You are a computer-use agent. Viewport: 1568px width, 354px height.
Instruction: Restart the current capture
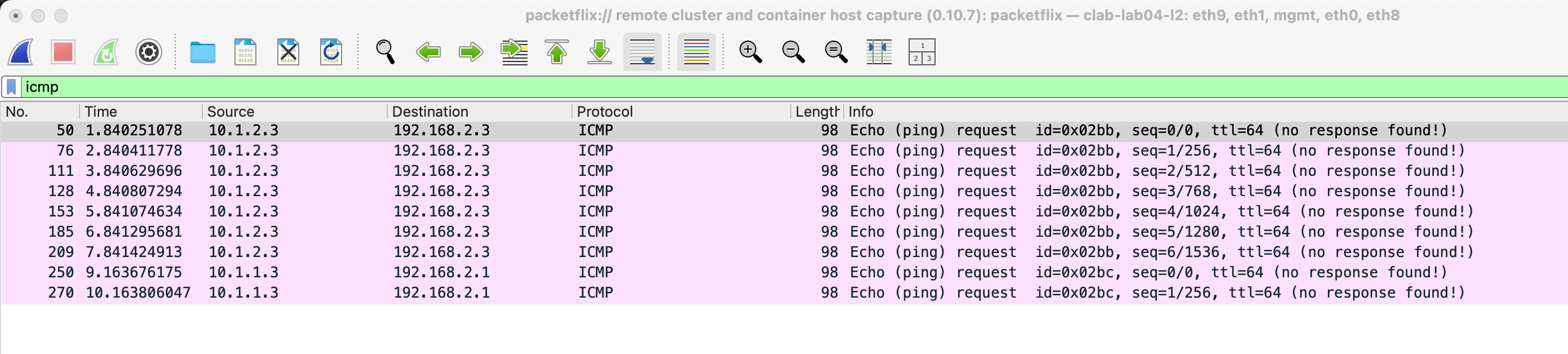(x=106, y=52)
